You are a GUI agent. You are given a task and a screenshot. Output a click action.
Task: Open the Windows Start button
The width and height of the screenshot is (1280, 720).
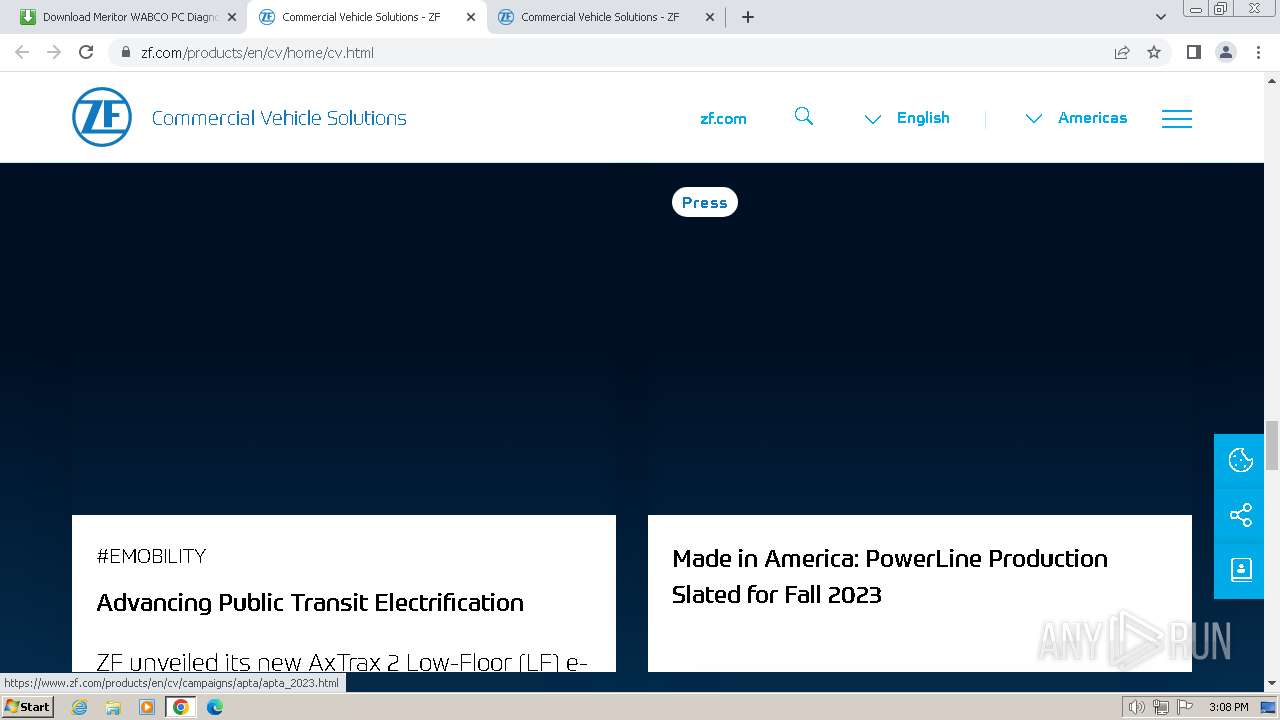click(x=27, y=706)
